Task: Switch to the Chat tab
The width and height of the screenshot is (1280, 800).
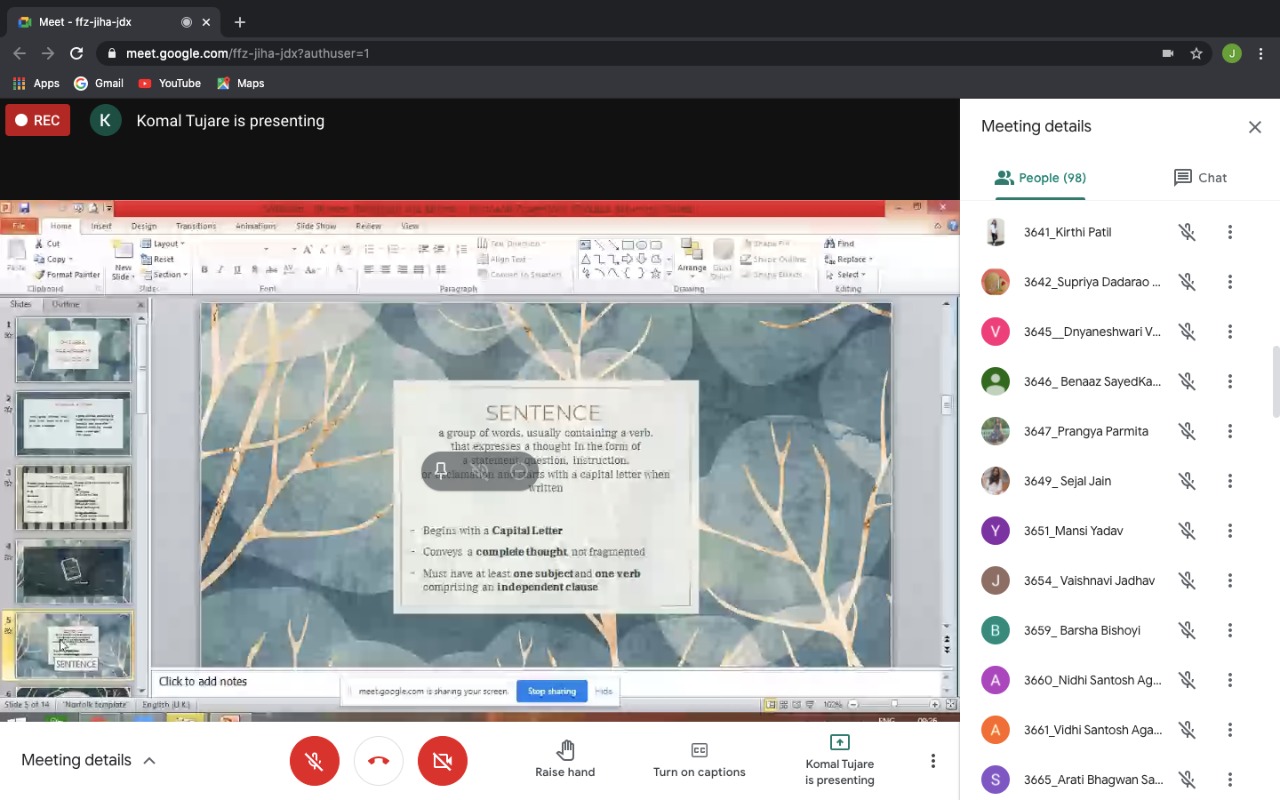Action: (1199, 178)
